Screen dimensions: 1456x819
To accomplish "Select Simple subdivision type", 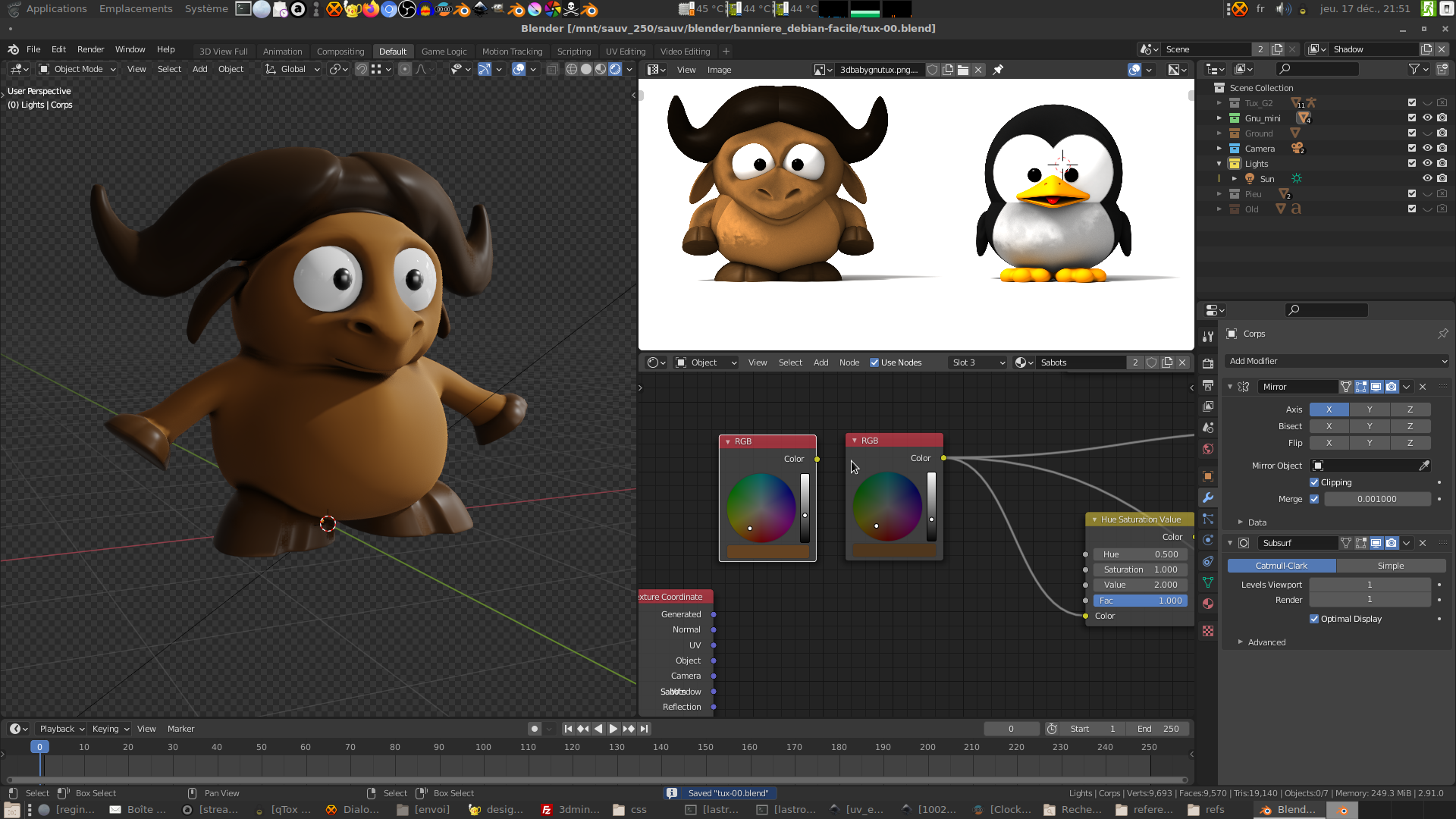I will point(1391,566).
